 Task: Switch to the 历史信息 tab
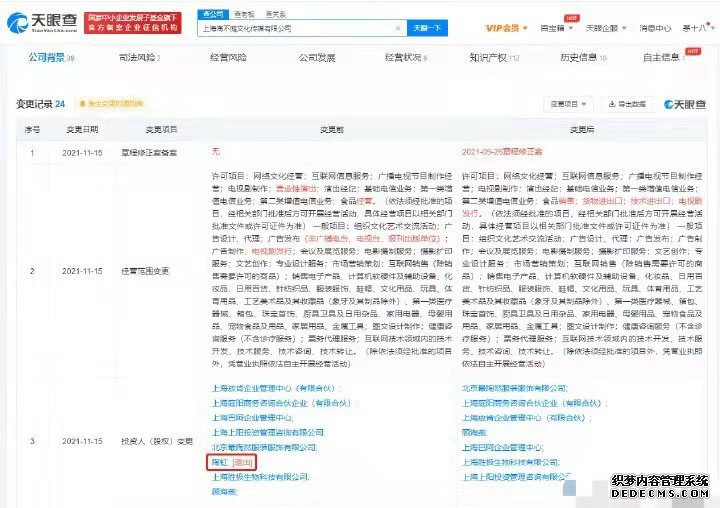coord(583,57)
